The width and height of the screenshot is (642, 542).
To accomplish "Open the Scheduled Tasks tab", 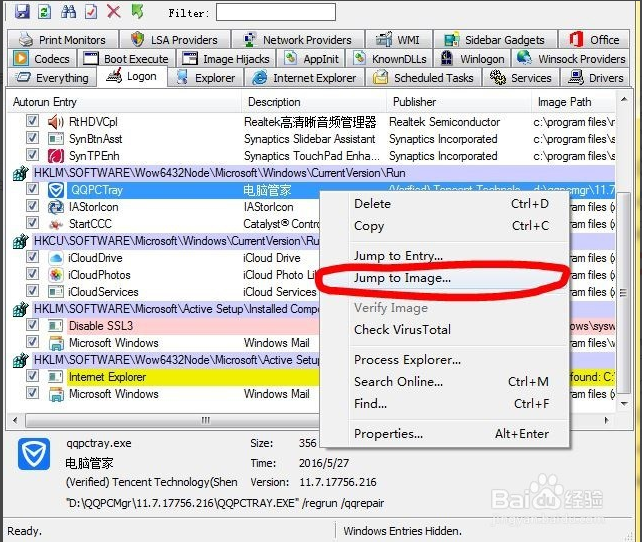I will click(423, 77).
